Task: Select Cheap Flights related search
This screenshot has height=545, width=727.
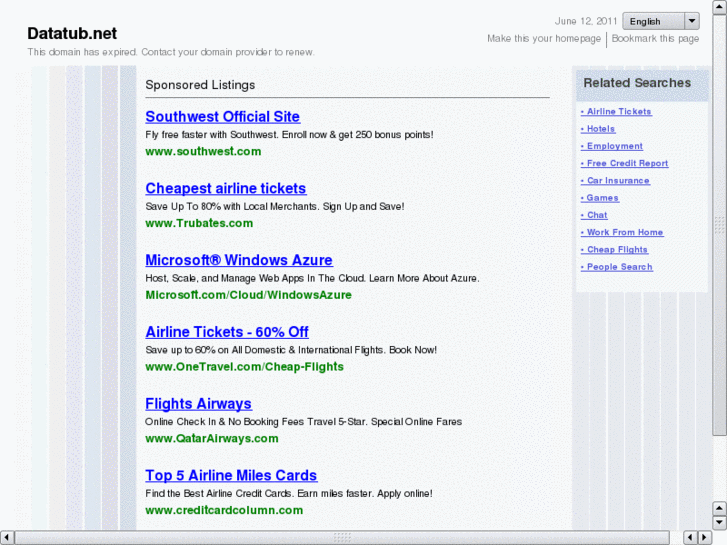Action: tap(615, 250)
